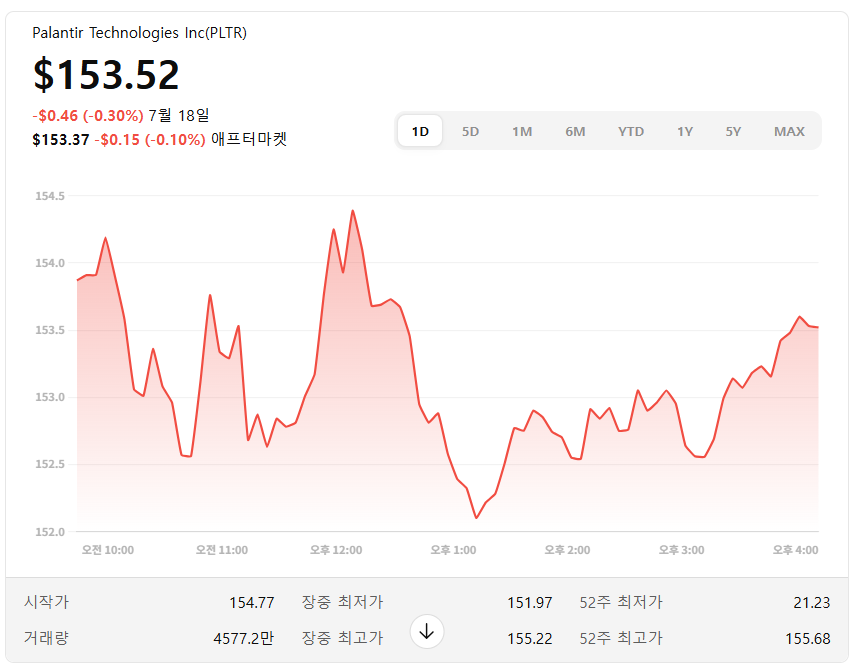The image size is (854, 667).
Task: Click the 52-week high value 155.68
Action: coord(808,638)
